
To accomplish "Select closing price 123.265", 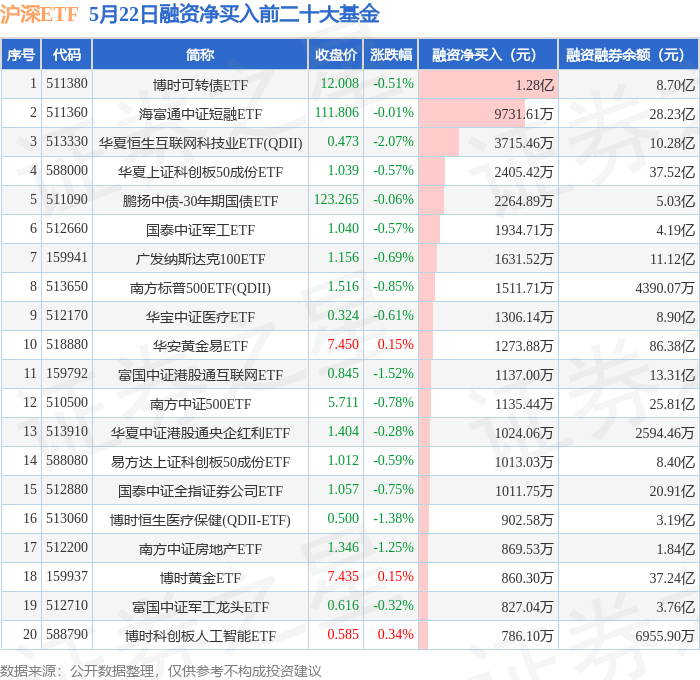I will click(336, 200).
